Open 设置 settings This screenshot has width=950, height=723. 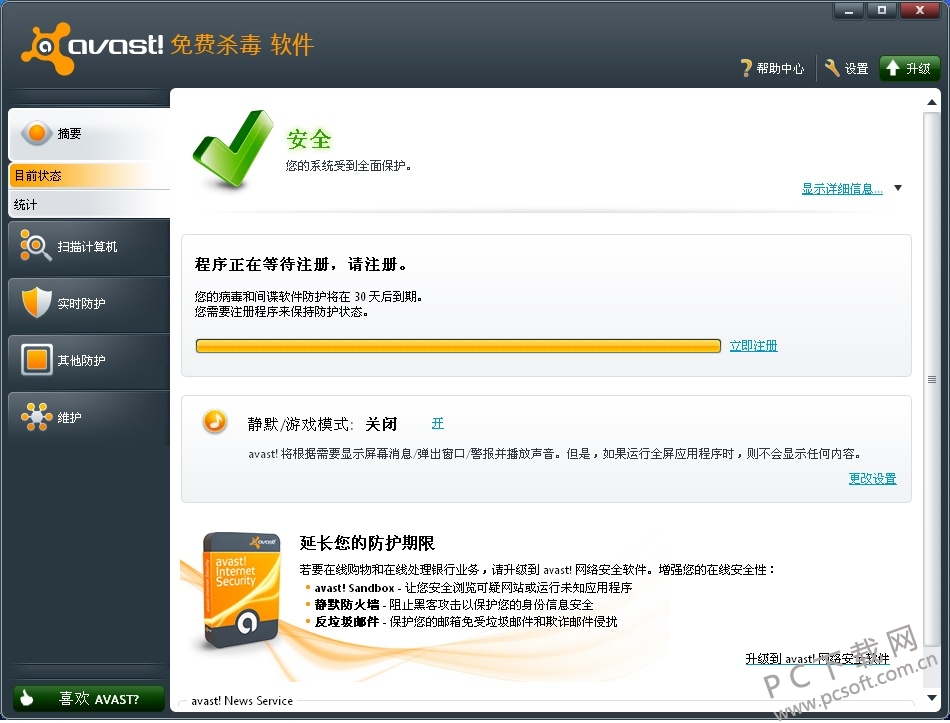(846, 68)
